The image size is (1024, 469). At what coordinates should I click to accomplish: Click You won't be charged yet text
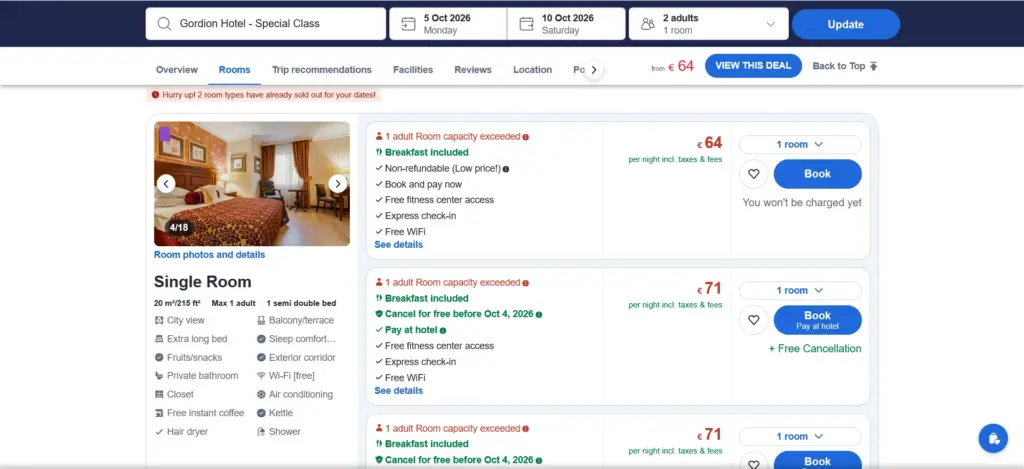click(x=802, y=202)
